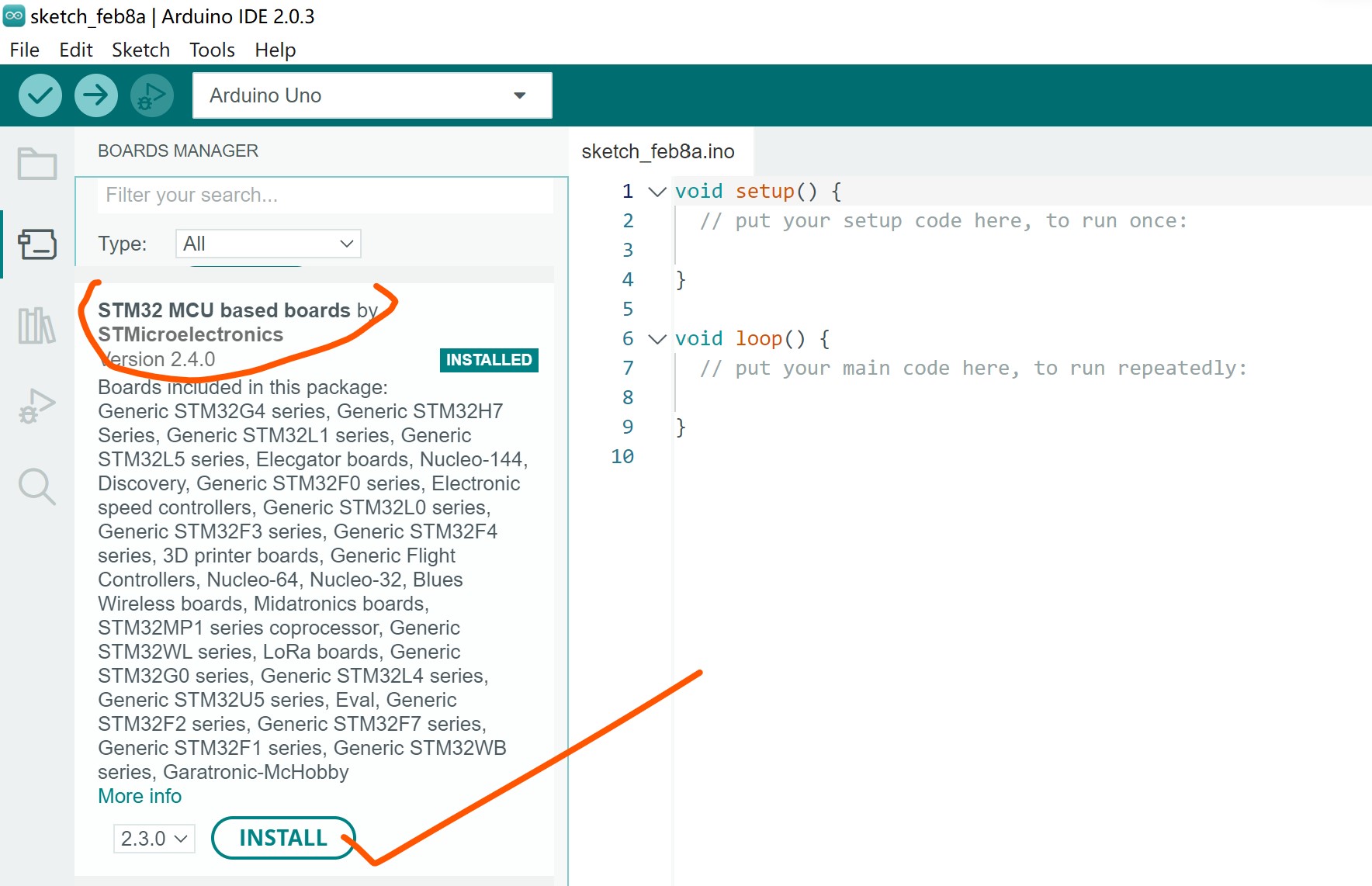Open the Edit menu

click(x=76, y=50)
